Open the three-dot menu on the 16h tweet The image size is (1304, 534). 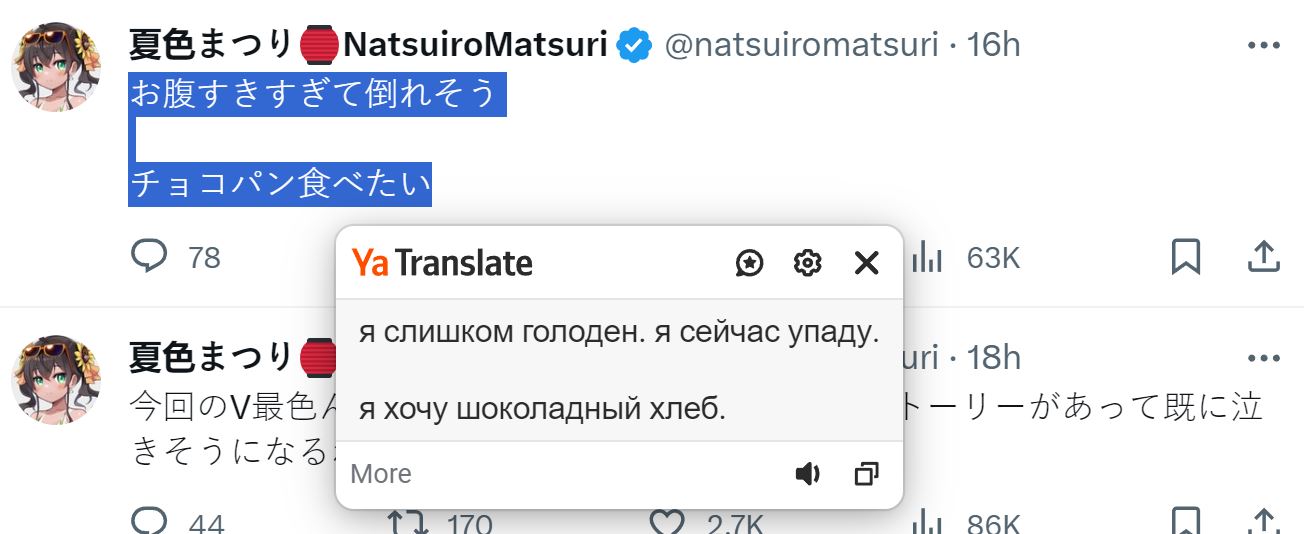click(1264, 46)
